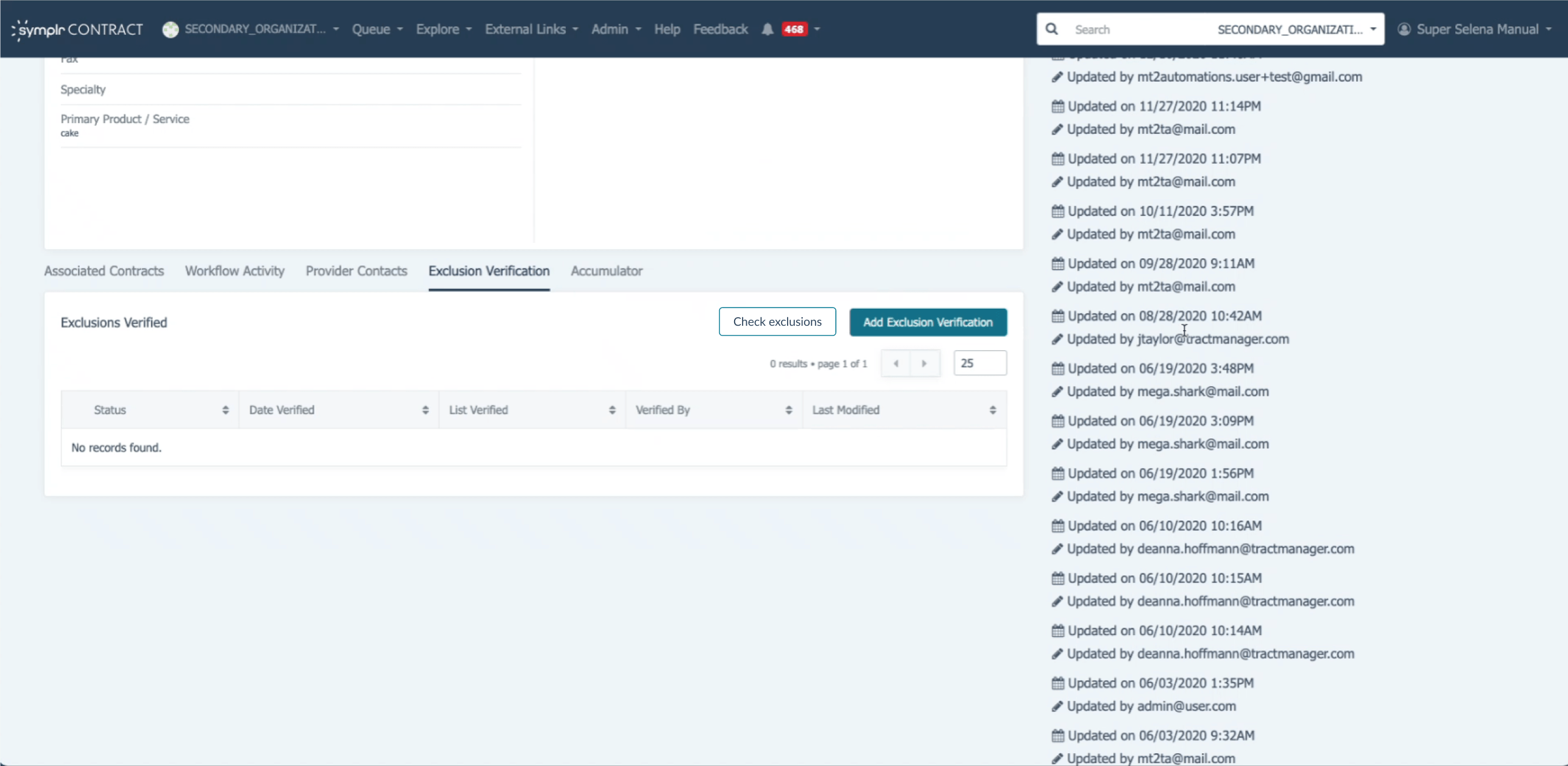Screen dimensions: 1568x766
Task: Click the next page arrow in pagination
Action: coord(925,362)
